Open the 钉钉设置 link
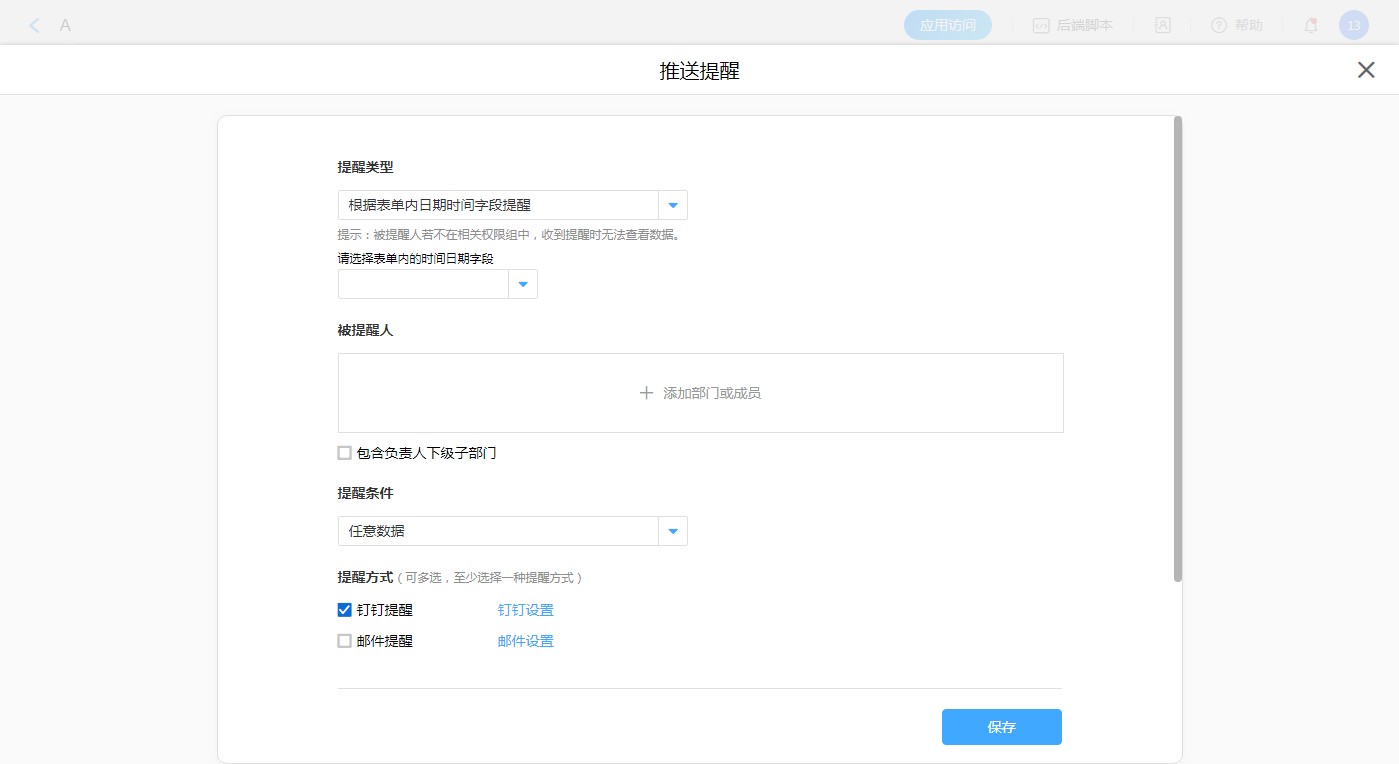 pos(525,610)
